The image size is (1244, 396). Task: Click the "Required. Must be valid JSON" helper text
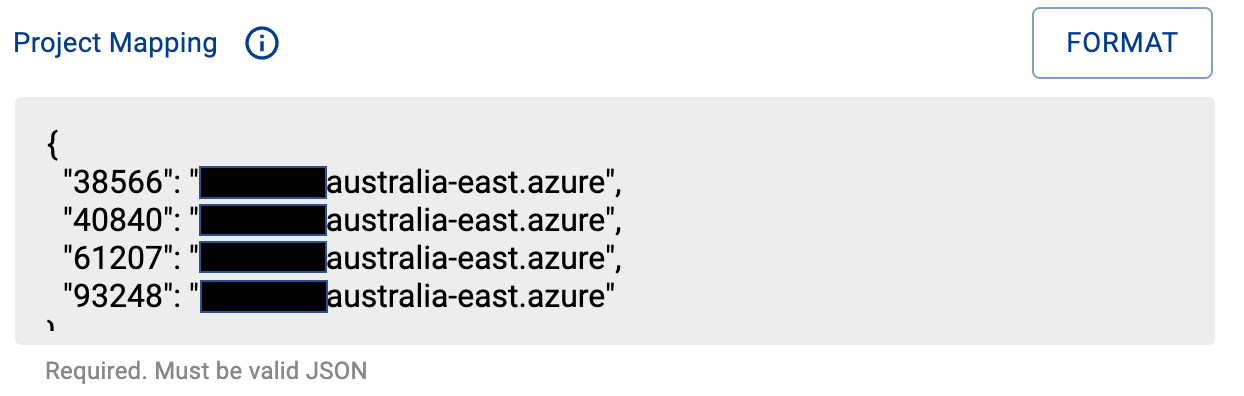206,372
